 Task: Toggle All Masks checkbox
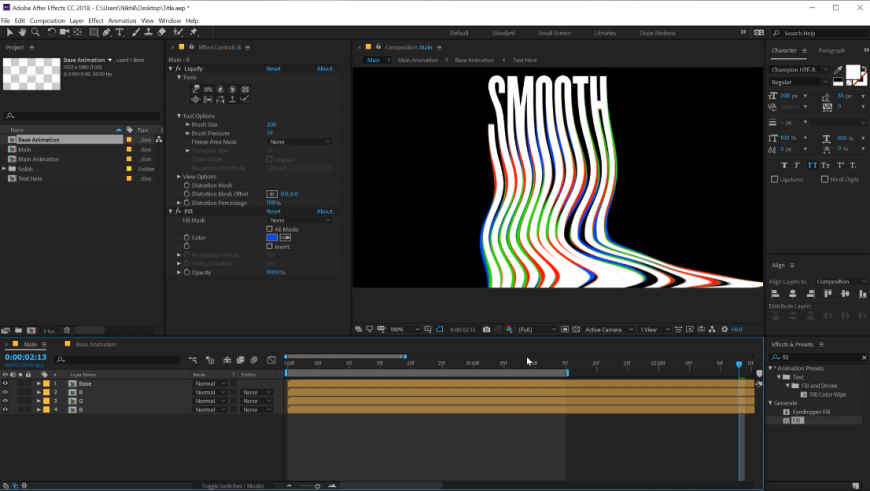click(x=270, y=229)
